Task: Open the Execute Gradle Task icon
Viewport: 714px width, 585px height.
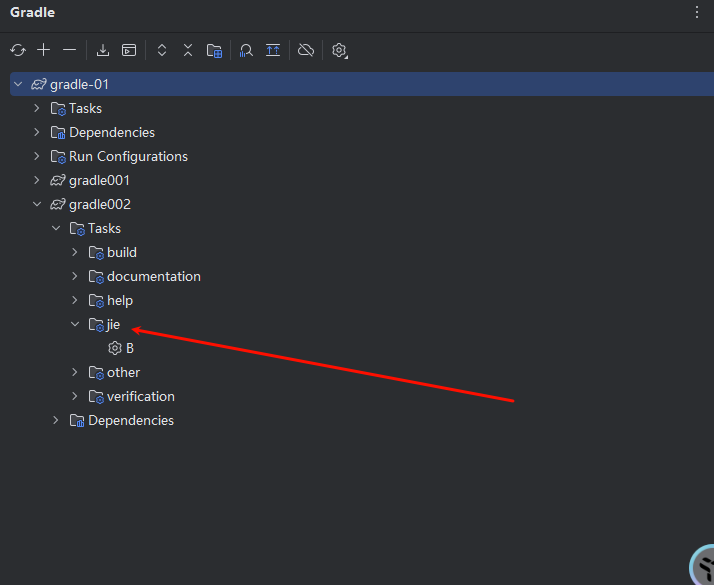Action: pos(129,50)
